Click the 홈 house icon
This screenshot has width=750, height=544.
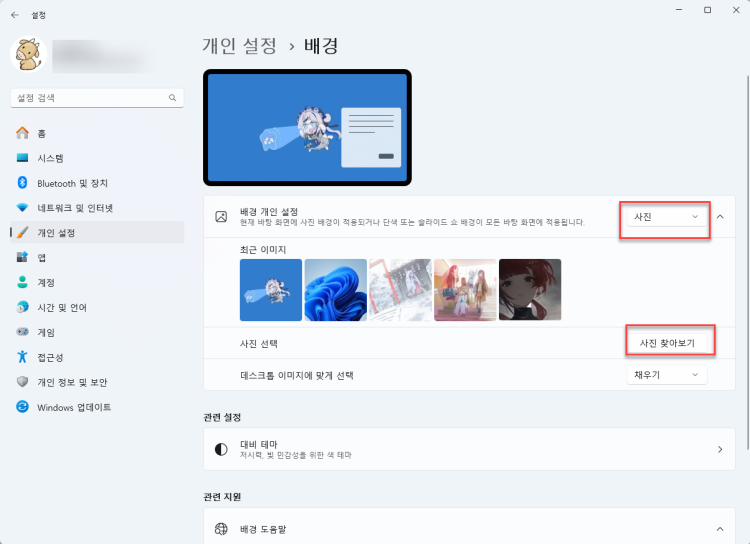point(22,133)
